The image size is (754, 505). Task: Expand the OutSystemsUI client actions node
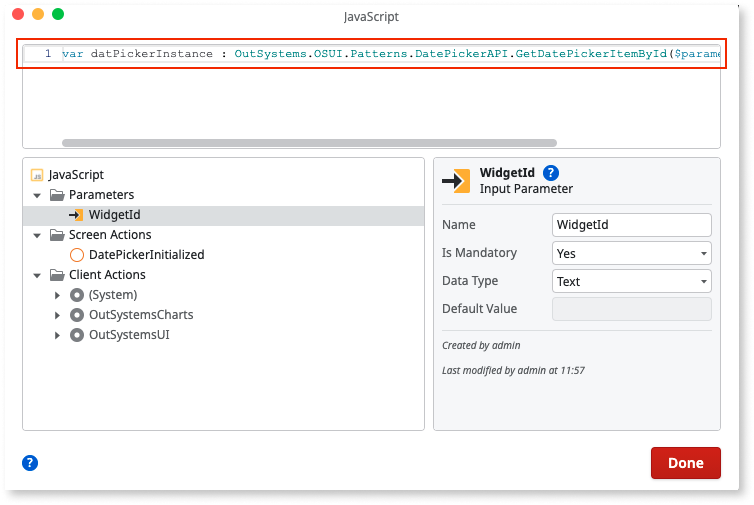57,335
